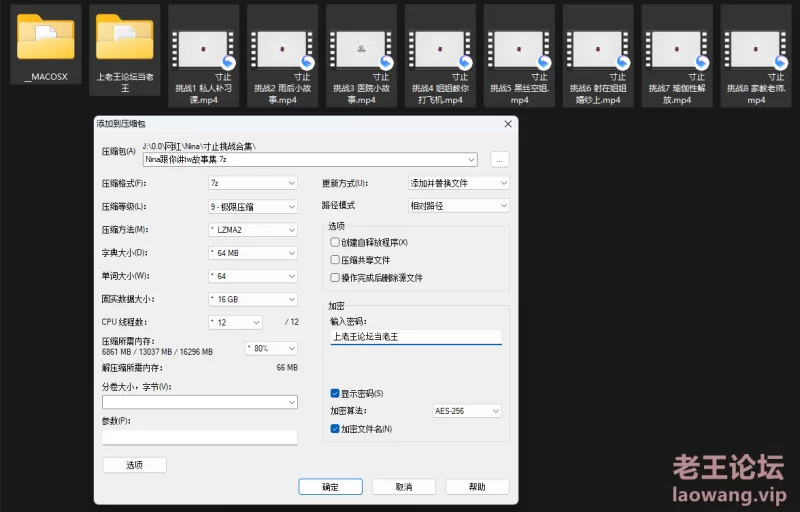Image resolution: width=800 pixels, height=512 pixels.
Task: Enable the 压缩共享文件 checkbox
Action: 335,260
